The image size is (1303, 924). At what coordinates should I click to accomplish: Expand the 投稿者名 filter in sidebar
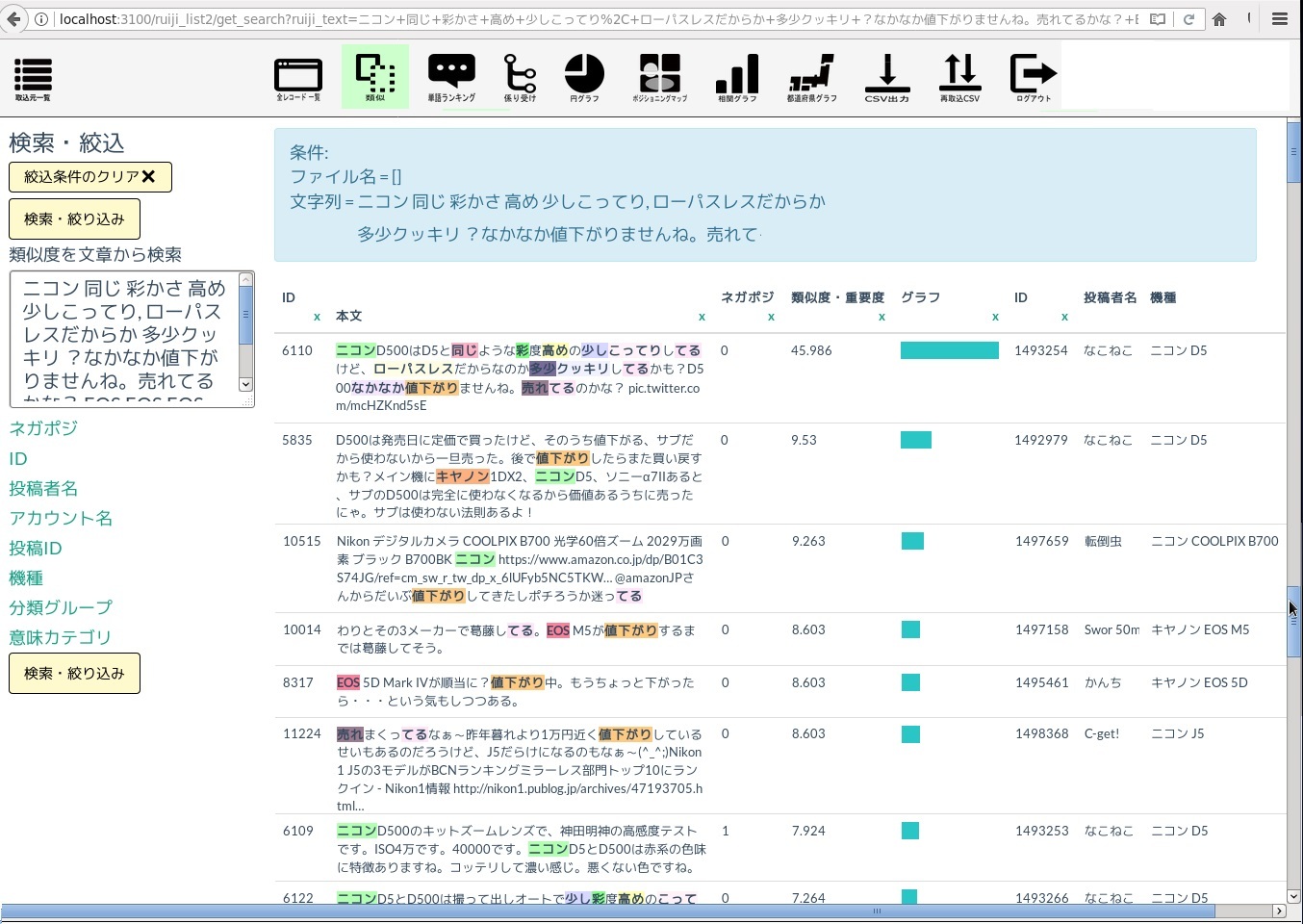coord(43,489)
